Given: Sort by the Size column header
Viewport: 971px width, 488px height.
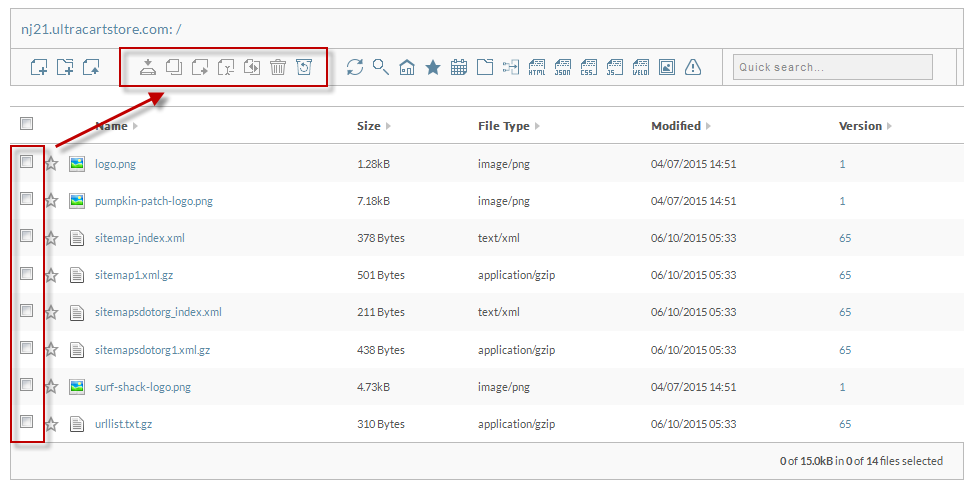Looking at the screenshot, I should (374, 126).
